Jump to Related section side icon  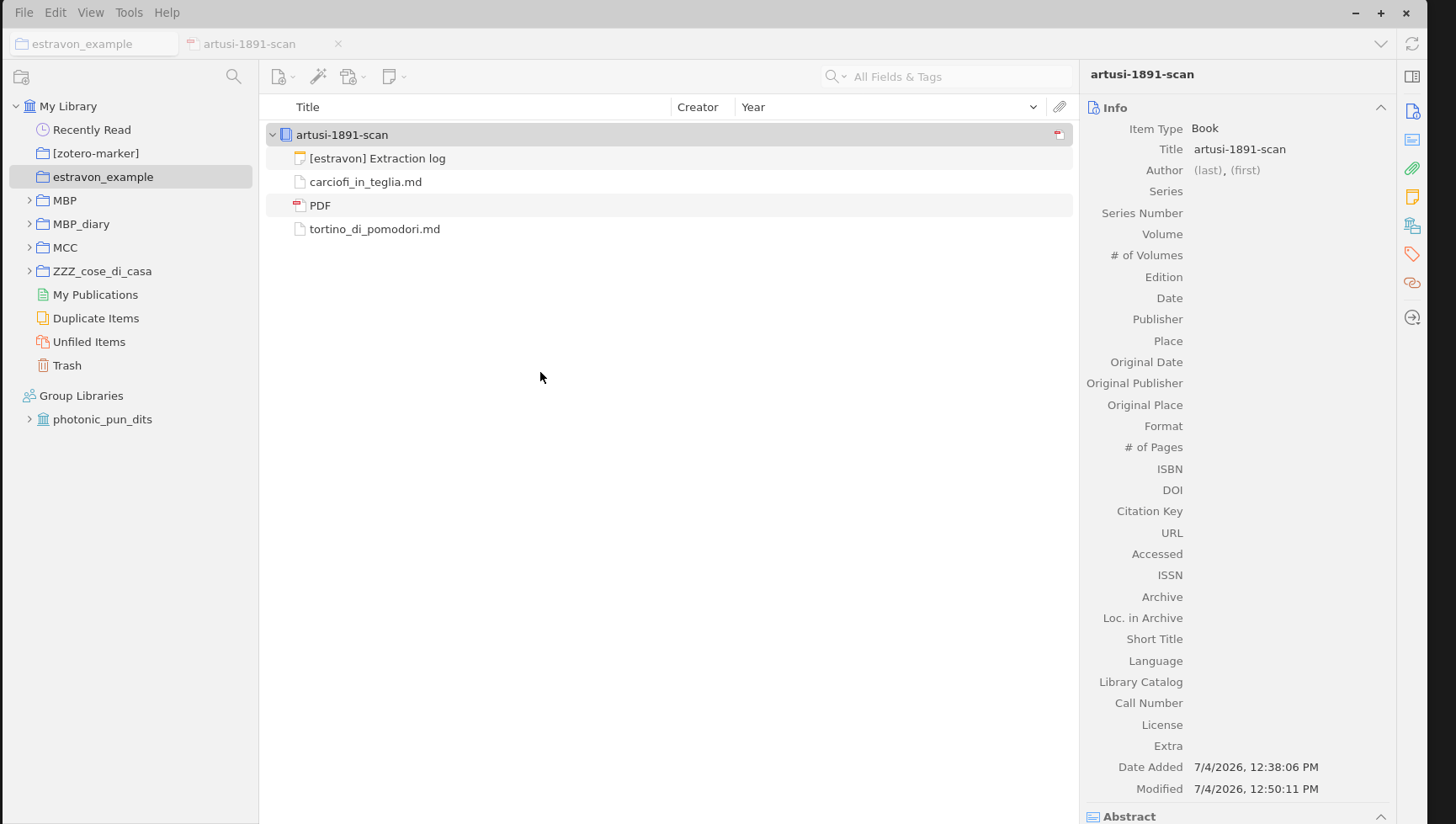click(x=1412, y=283)
